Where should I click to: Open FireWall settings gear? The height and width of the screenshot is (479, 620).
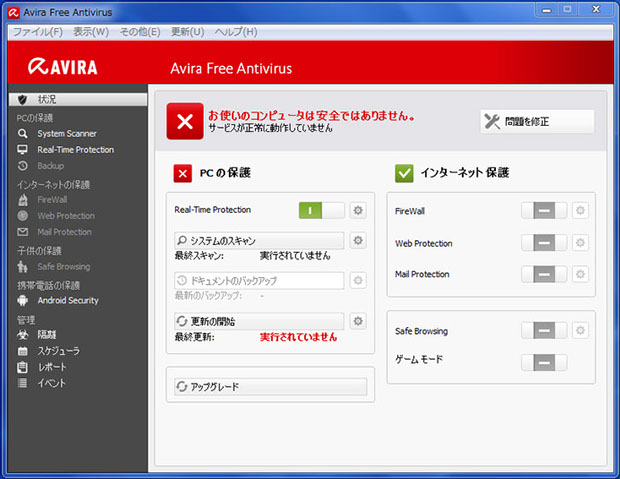[x=580, y=210]
